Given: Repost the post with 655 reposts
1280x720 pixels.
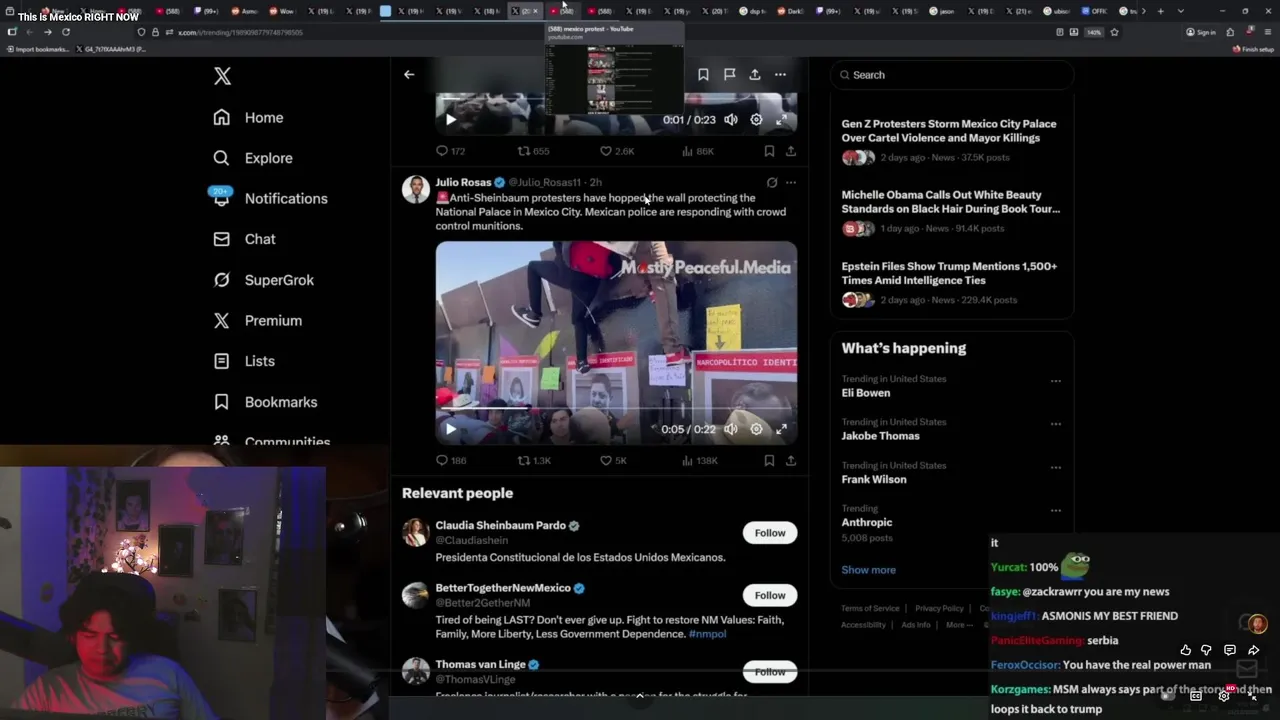Looking at the screenshot, I should coord(533,151).
